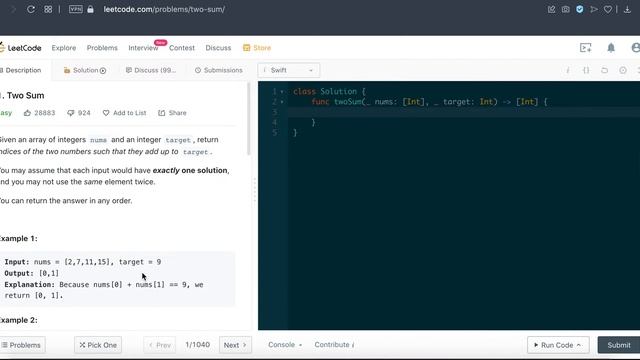640x360 pixels.
Task: Go to LeetCode home via logo
Action: [x=20, y=48]
